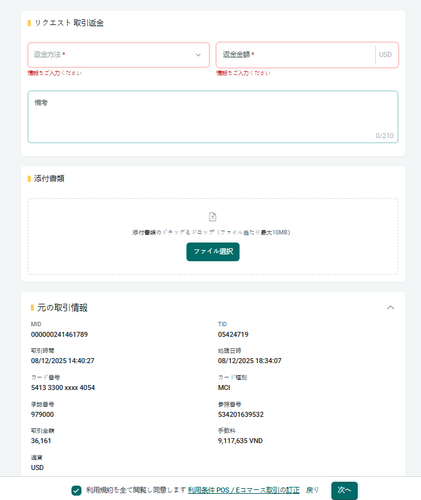Click transaction time 08/12/2025 14:40:27
The width and height of the screenshot is (421, 500).
coord(63,361)
